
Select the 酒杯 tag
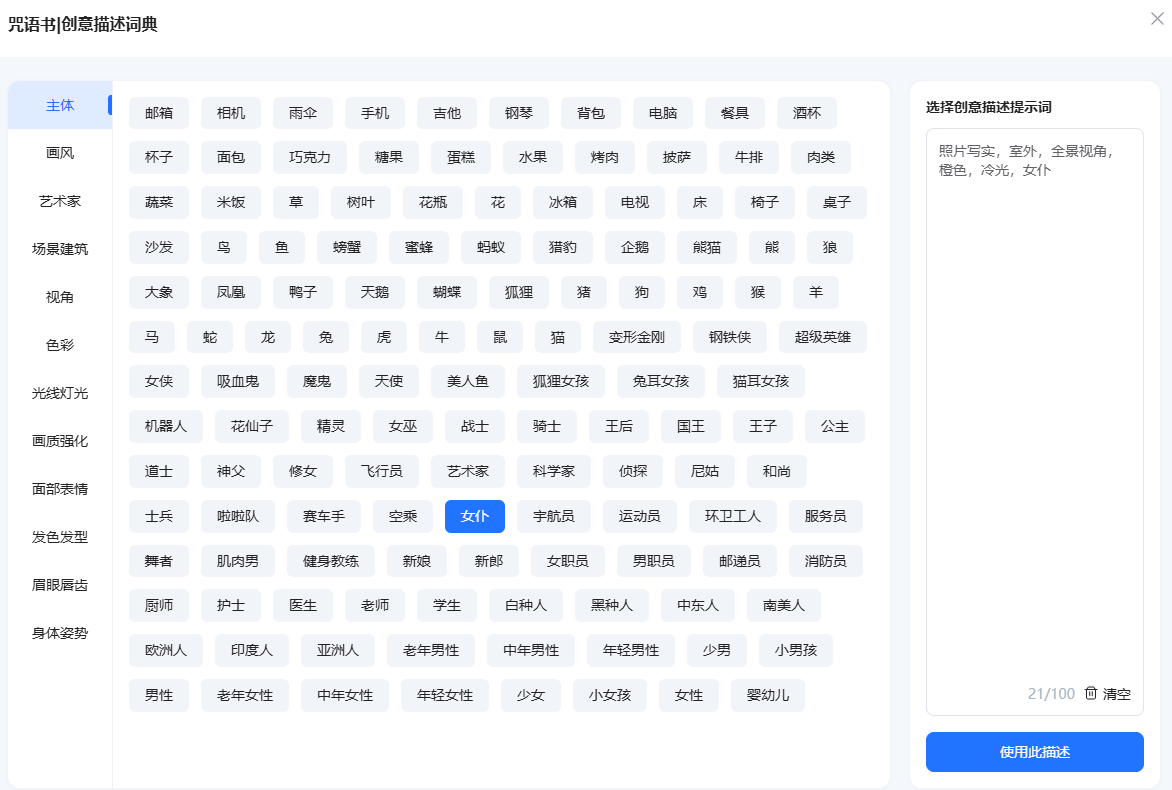click(x=806, y=113)
